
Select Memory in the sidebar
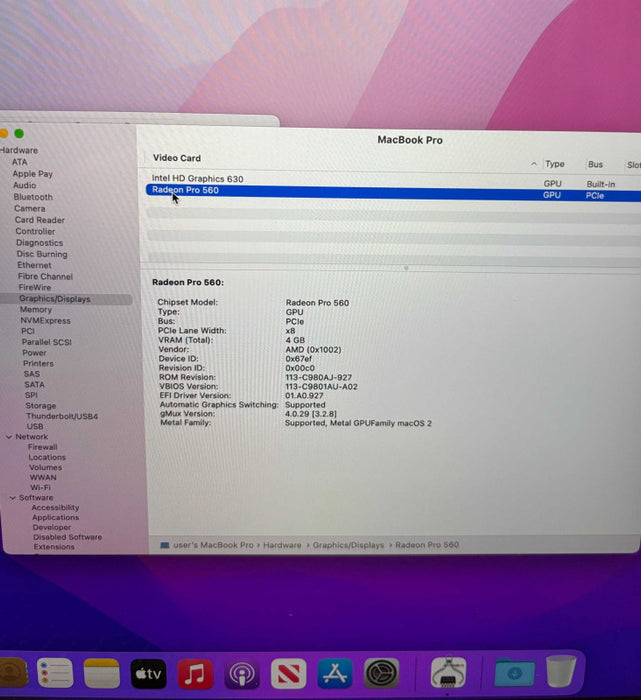click(x=36, y=309)
